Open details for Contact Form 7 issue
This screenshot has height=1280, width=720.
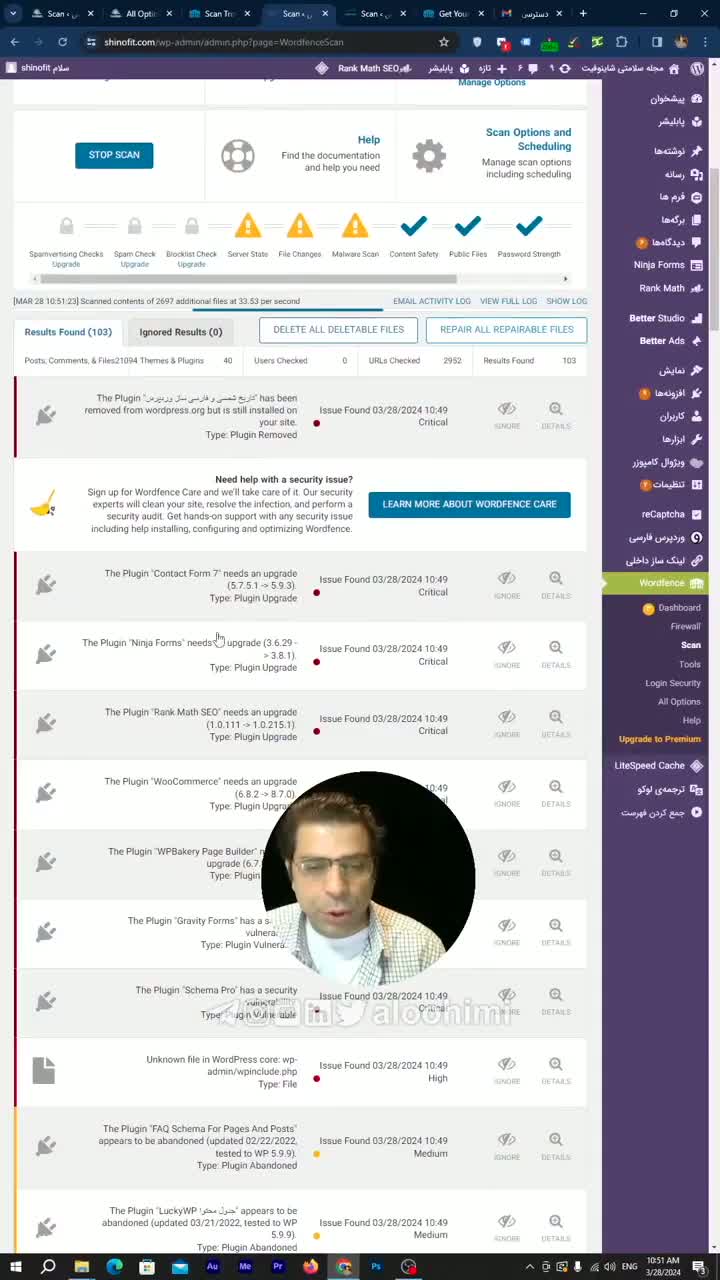(x=556, y=584)
